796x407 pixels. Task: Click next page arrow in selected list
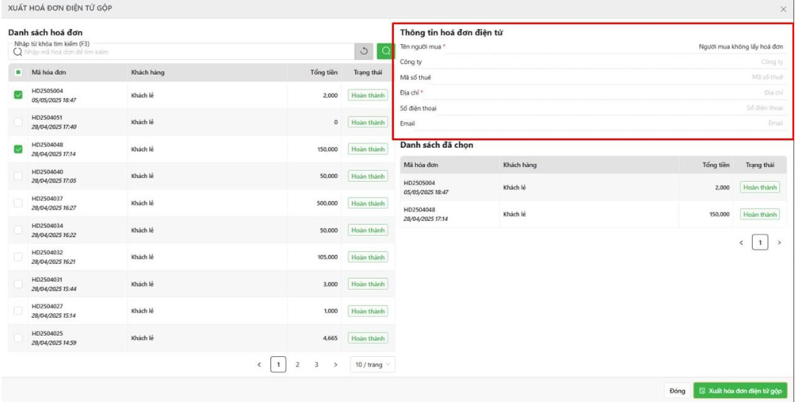click(x=779, y=243)
